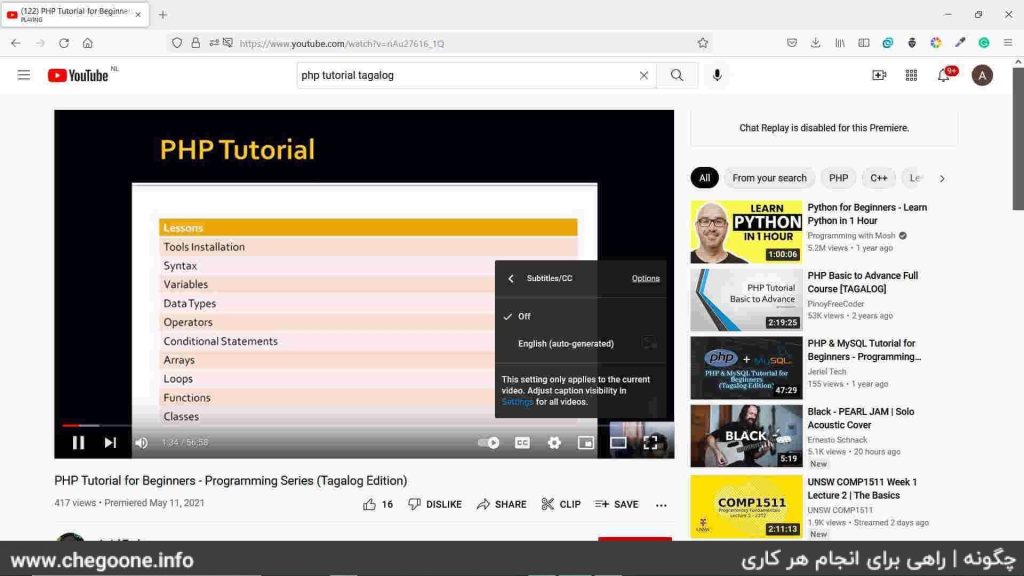The image size is (1024, 576).
Task: Select the C++ filter chip
Action: click(x=878, y=178)
